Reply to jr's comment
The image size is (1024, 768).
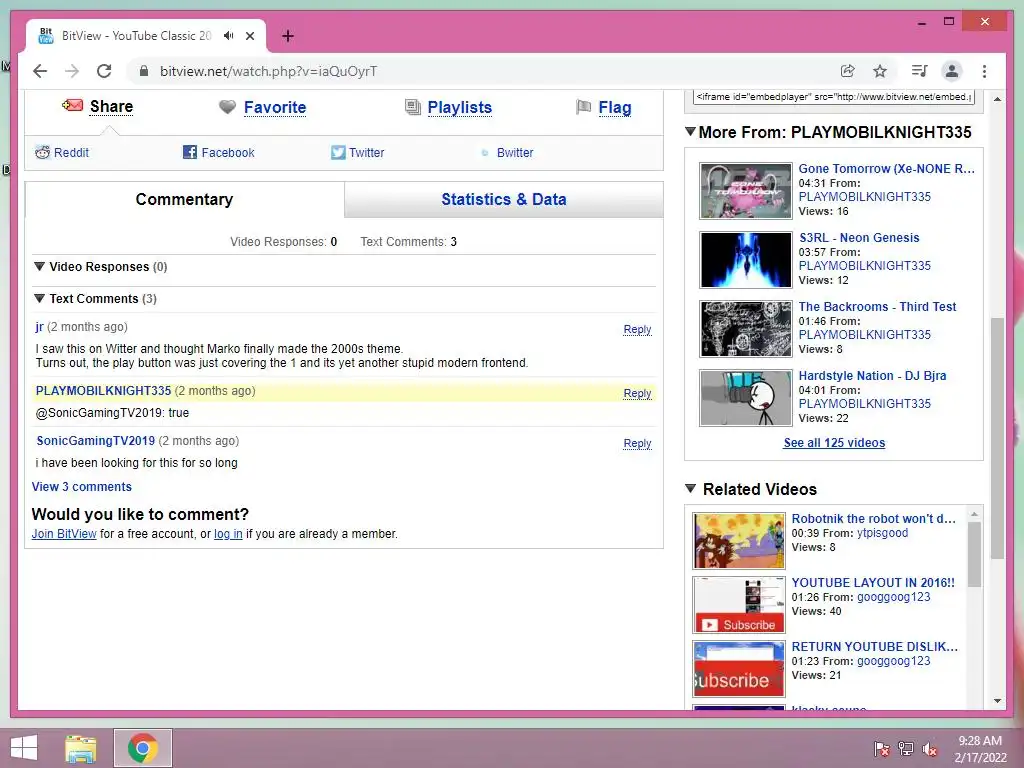tap(637, 329)
